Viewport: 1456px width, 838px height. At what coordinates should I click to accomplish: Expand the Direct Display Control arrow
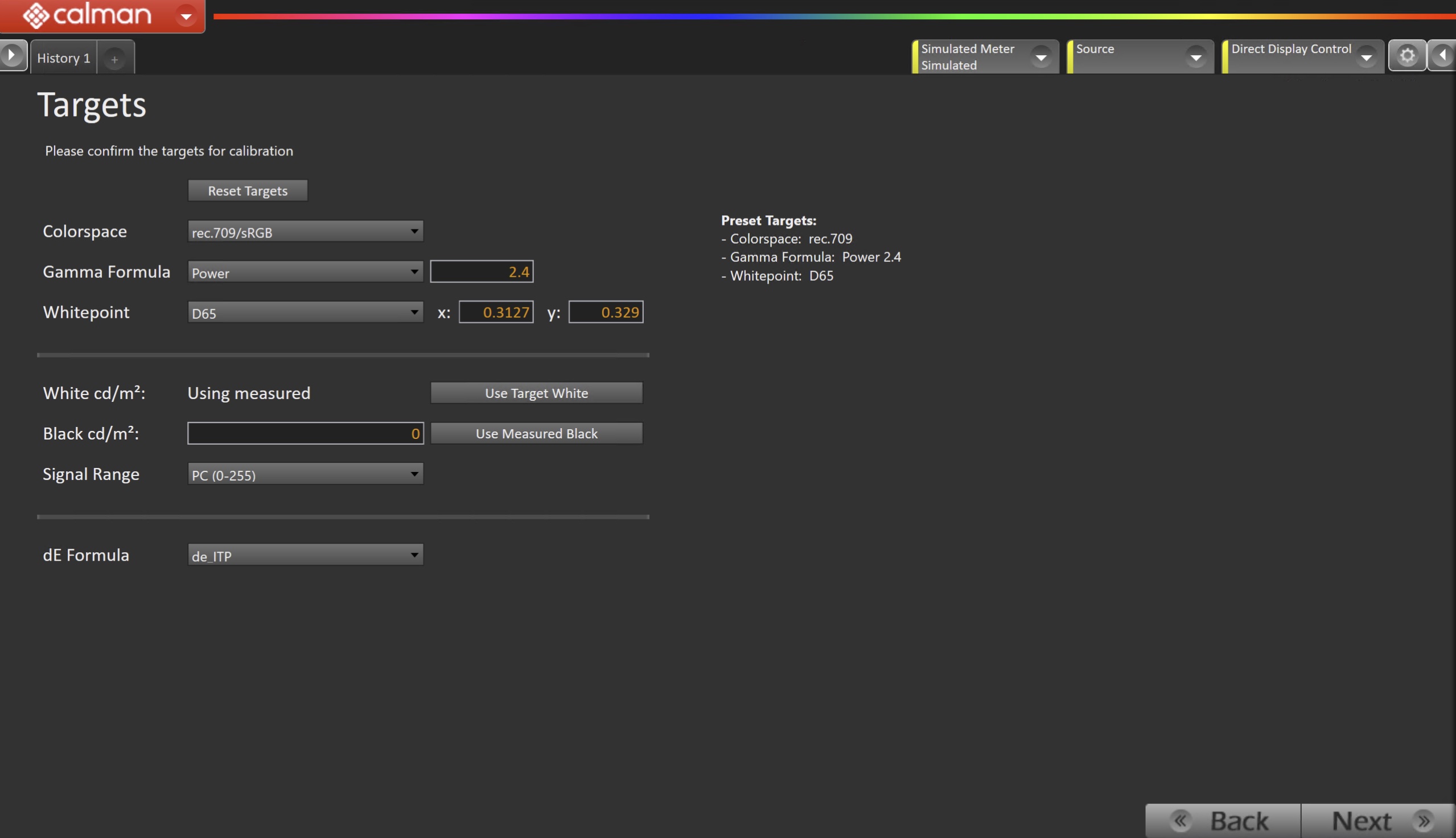pyautogui.click(x=1365, y=57)
